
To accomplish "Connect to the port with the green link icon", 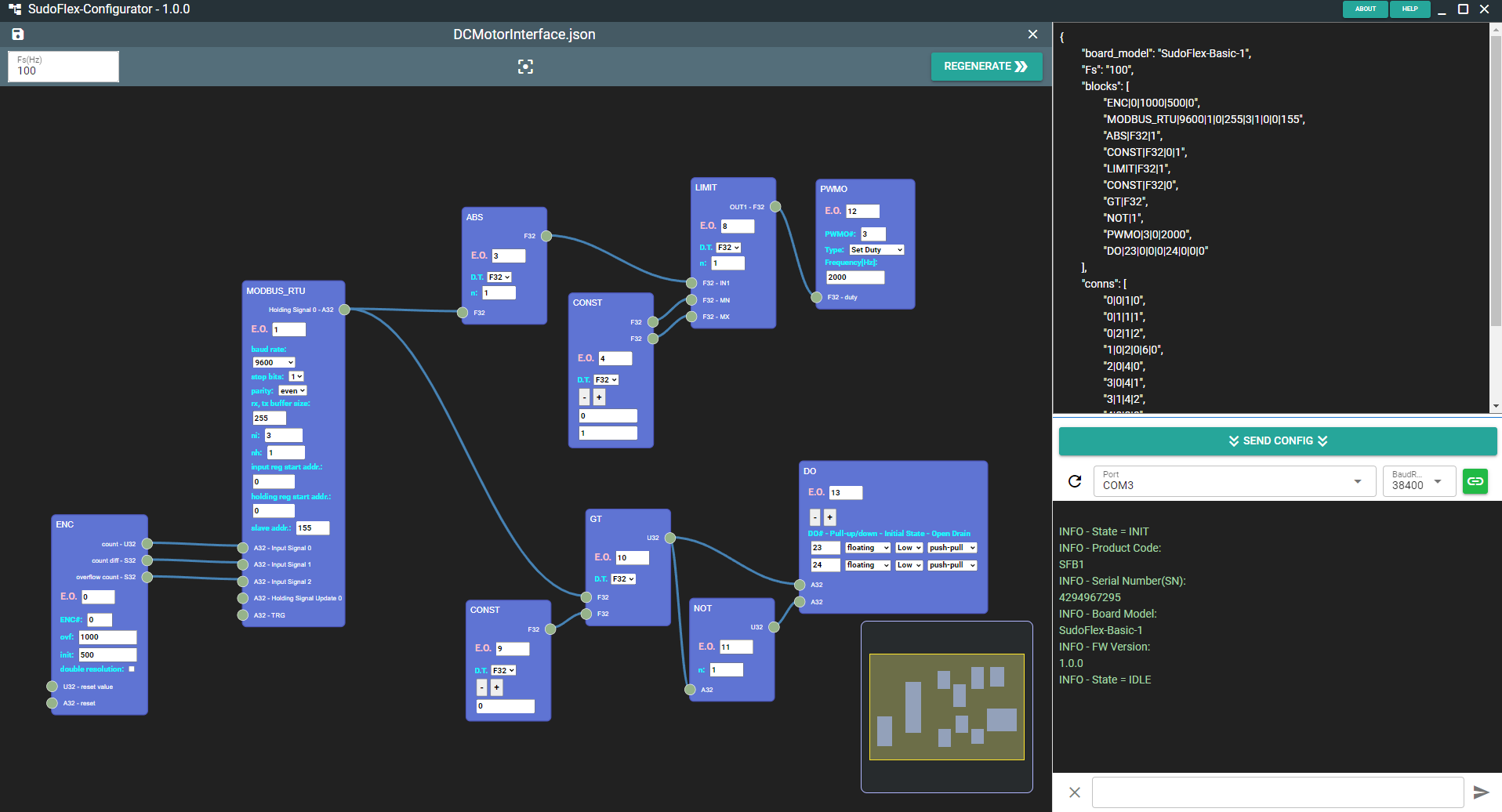I will click(1475, 481).
